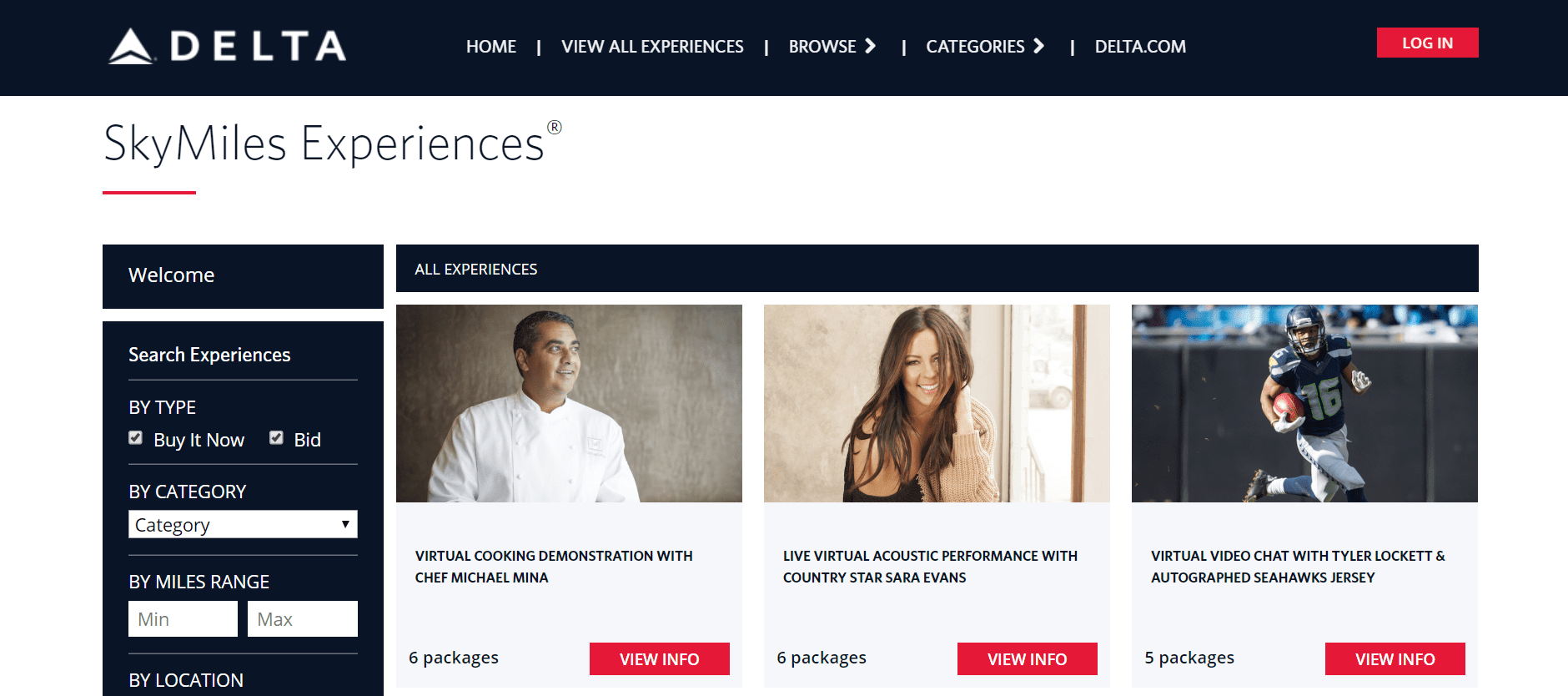Screen dimensions: 1568x696
Task: Open the Category dropdown
Action: [x=243, y=524]
